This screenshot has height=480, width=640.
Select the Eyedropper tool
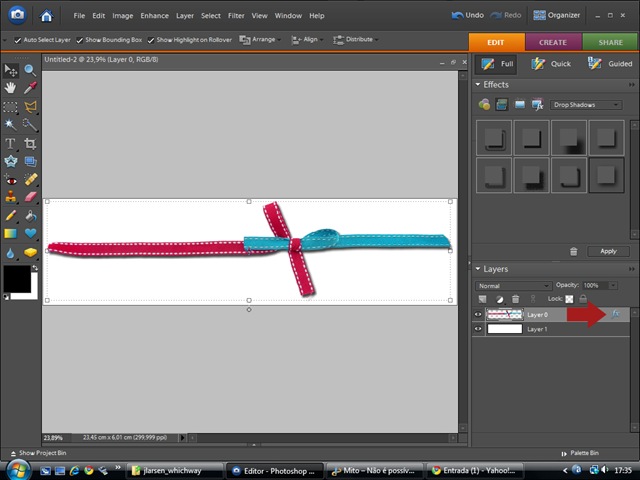click(x=30, y=88)
